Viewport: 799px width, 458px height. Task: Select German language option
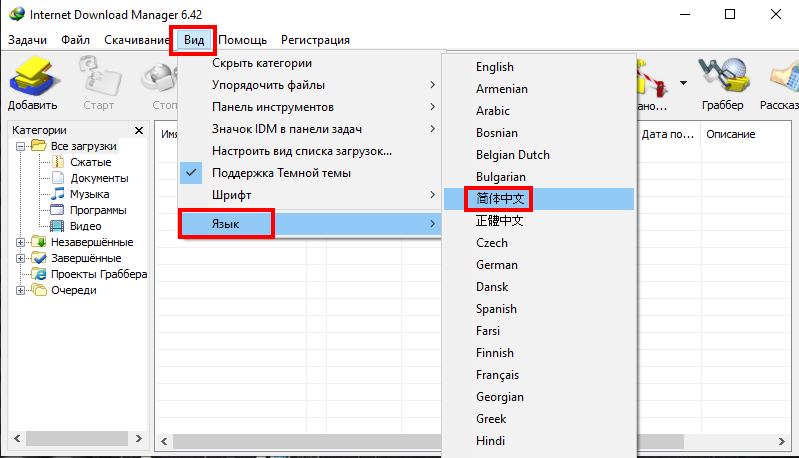pyautogui.click(x=497, y=265)
